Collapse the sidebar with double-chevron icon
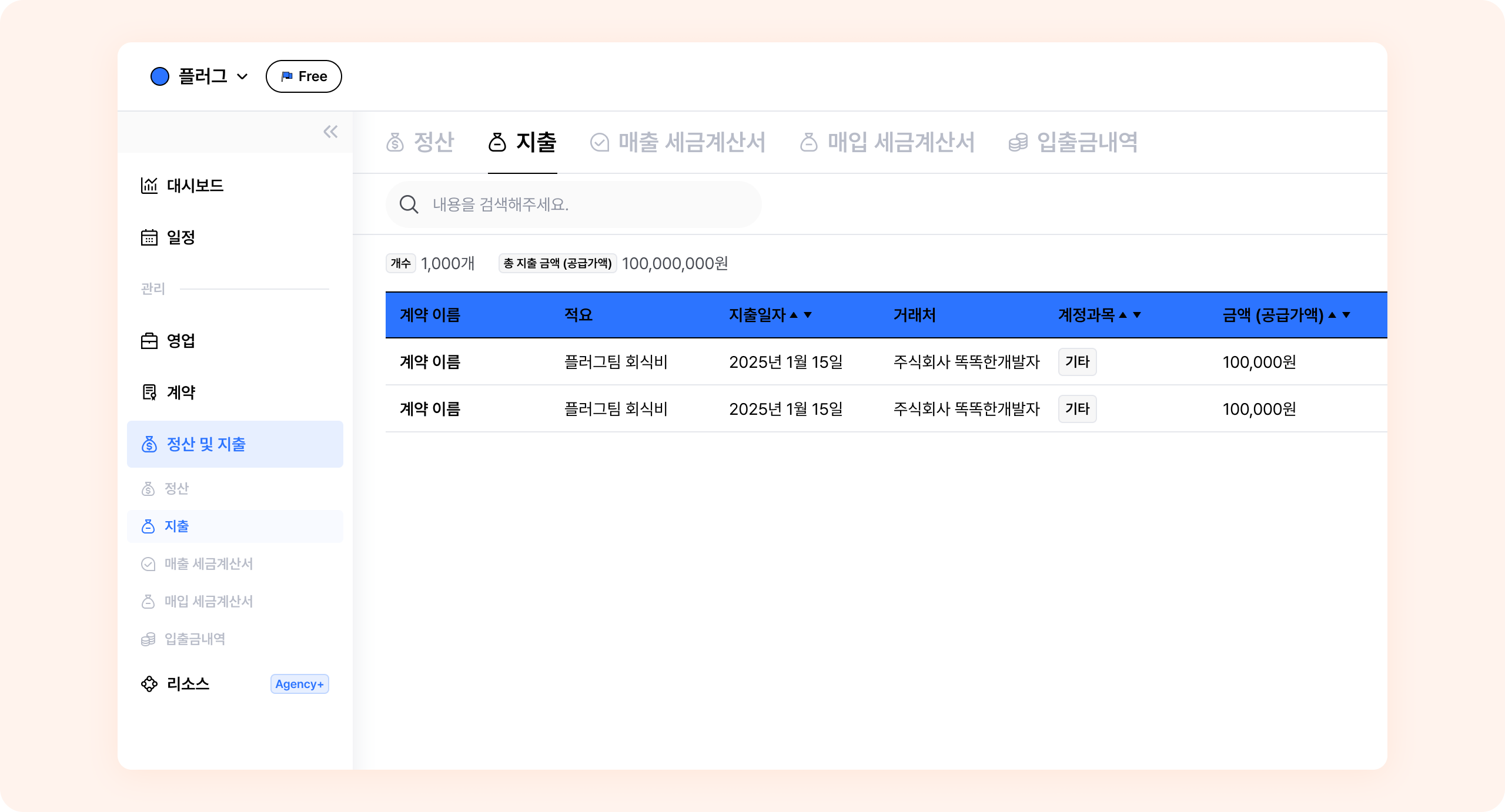This screenshot has width=1505, height=812. [330, 132]
